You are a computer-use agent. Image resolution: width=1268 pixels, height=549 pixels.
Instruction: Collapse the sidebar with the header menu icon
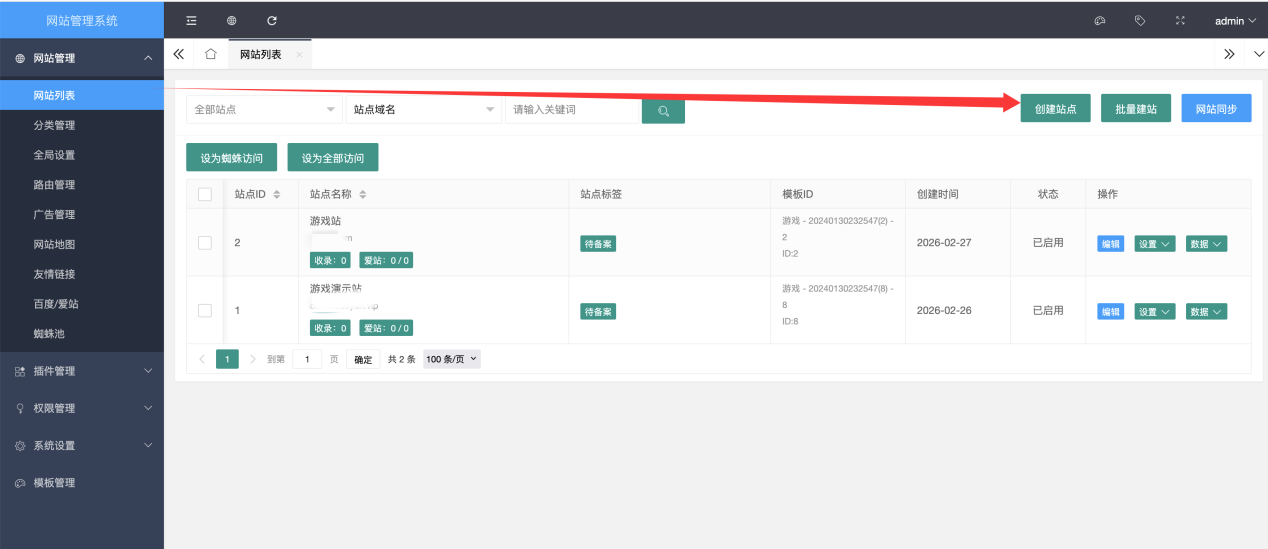pos(192,20)
